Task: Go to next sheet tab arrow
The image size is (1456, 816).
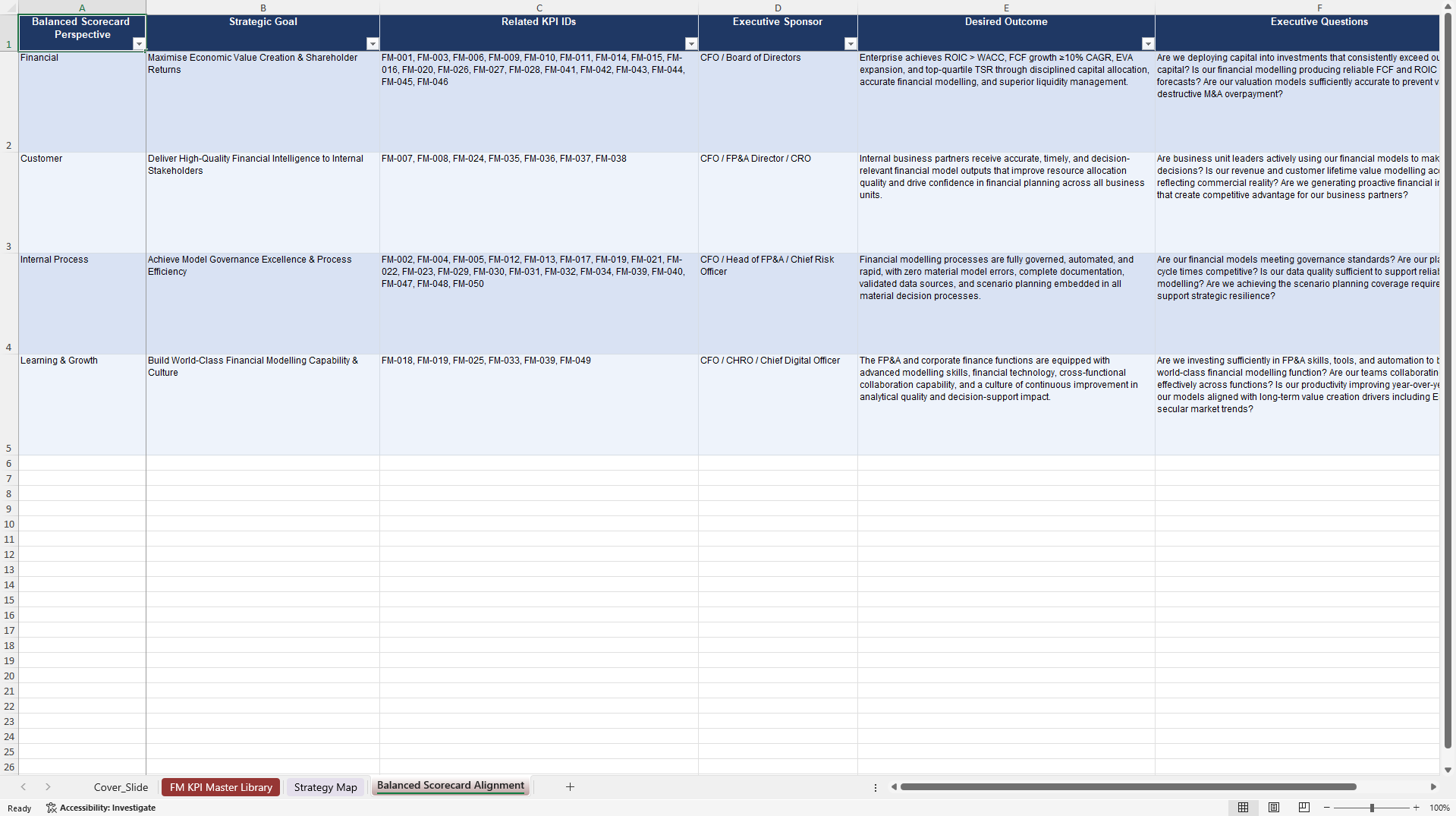Action: coord(48,787)
